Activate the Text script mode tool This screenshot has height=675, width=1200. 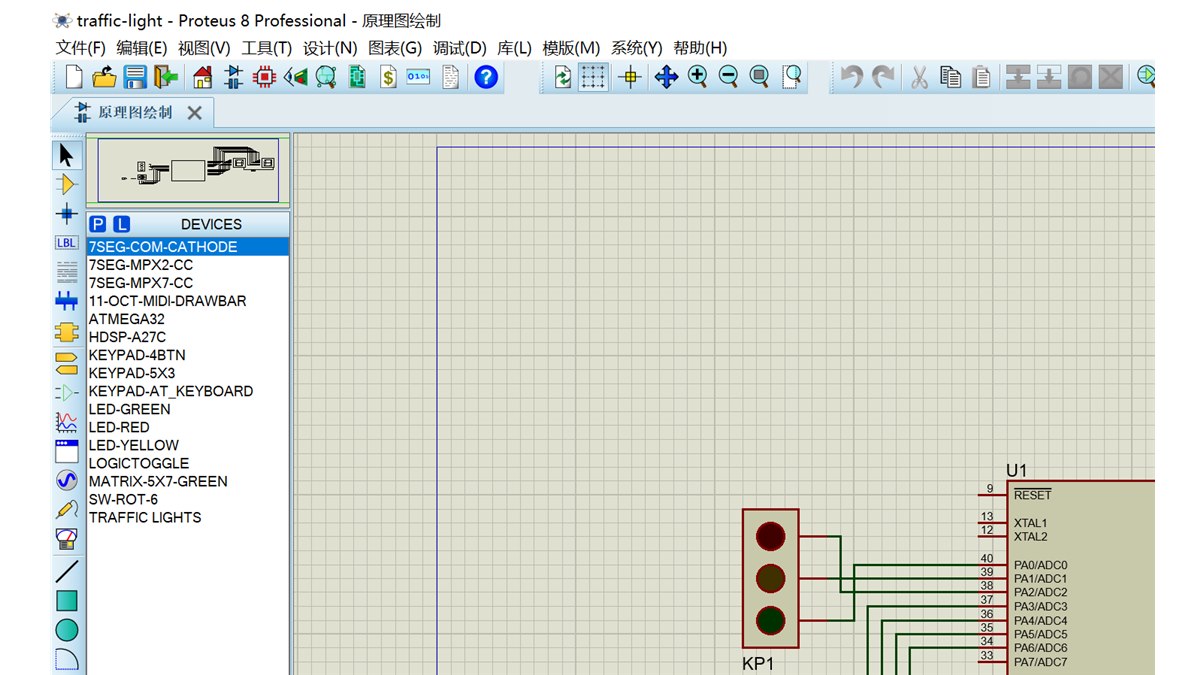(x=66, y=271)
